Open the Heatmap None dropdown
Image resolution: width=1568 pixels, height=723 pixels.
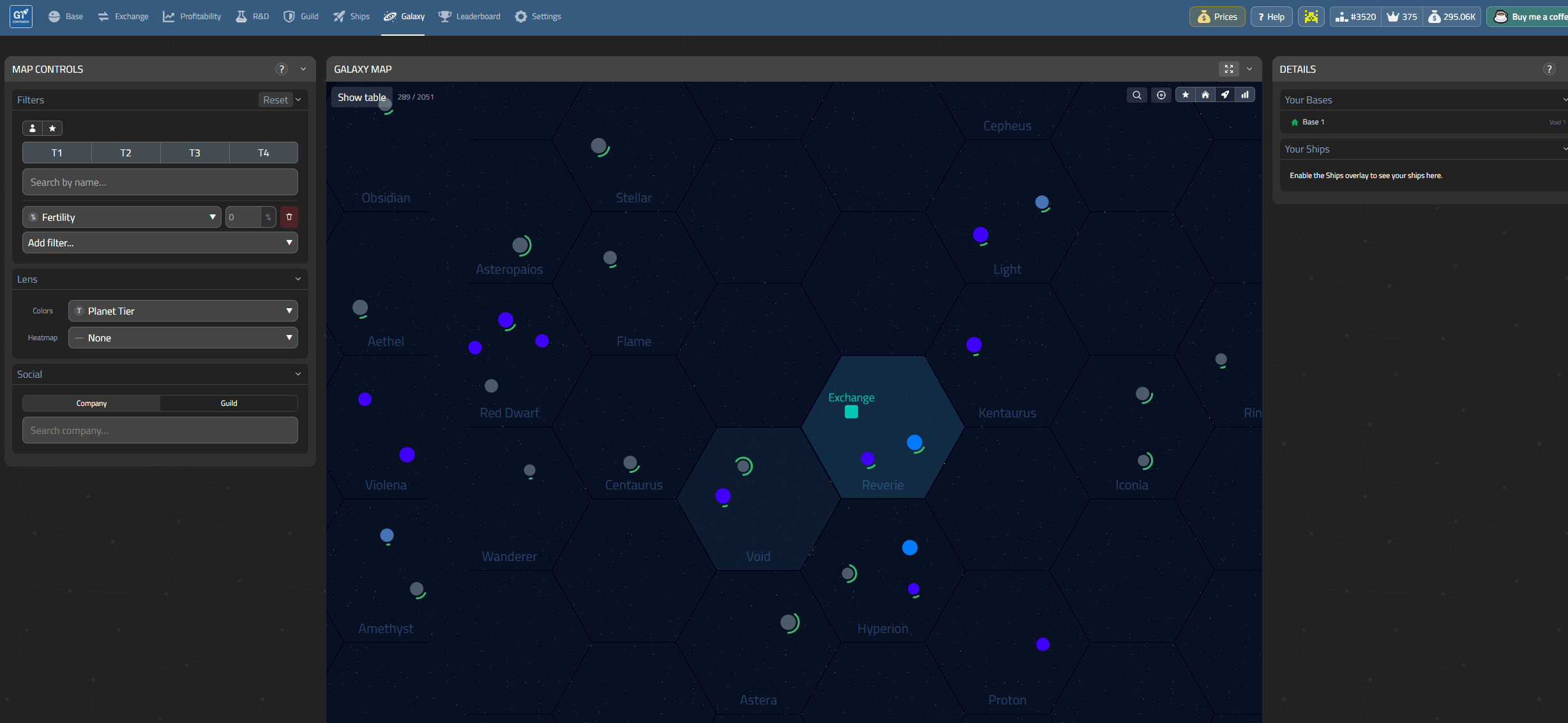pos(183,338)
